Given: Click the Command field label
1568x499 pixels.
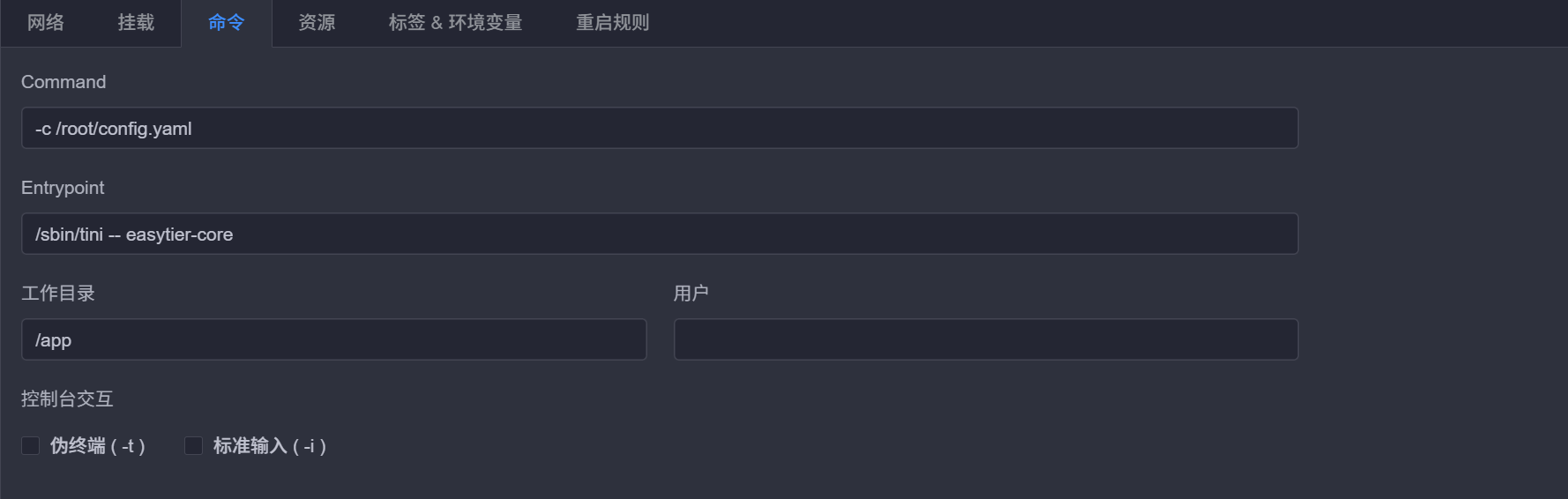Looking at the screenshot, I should click(x=63, y=82).
